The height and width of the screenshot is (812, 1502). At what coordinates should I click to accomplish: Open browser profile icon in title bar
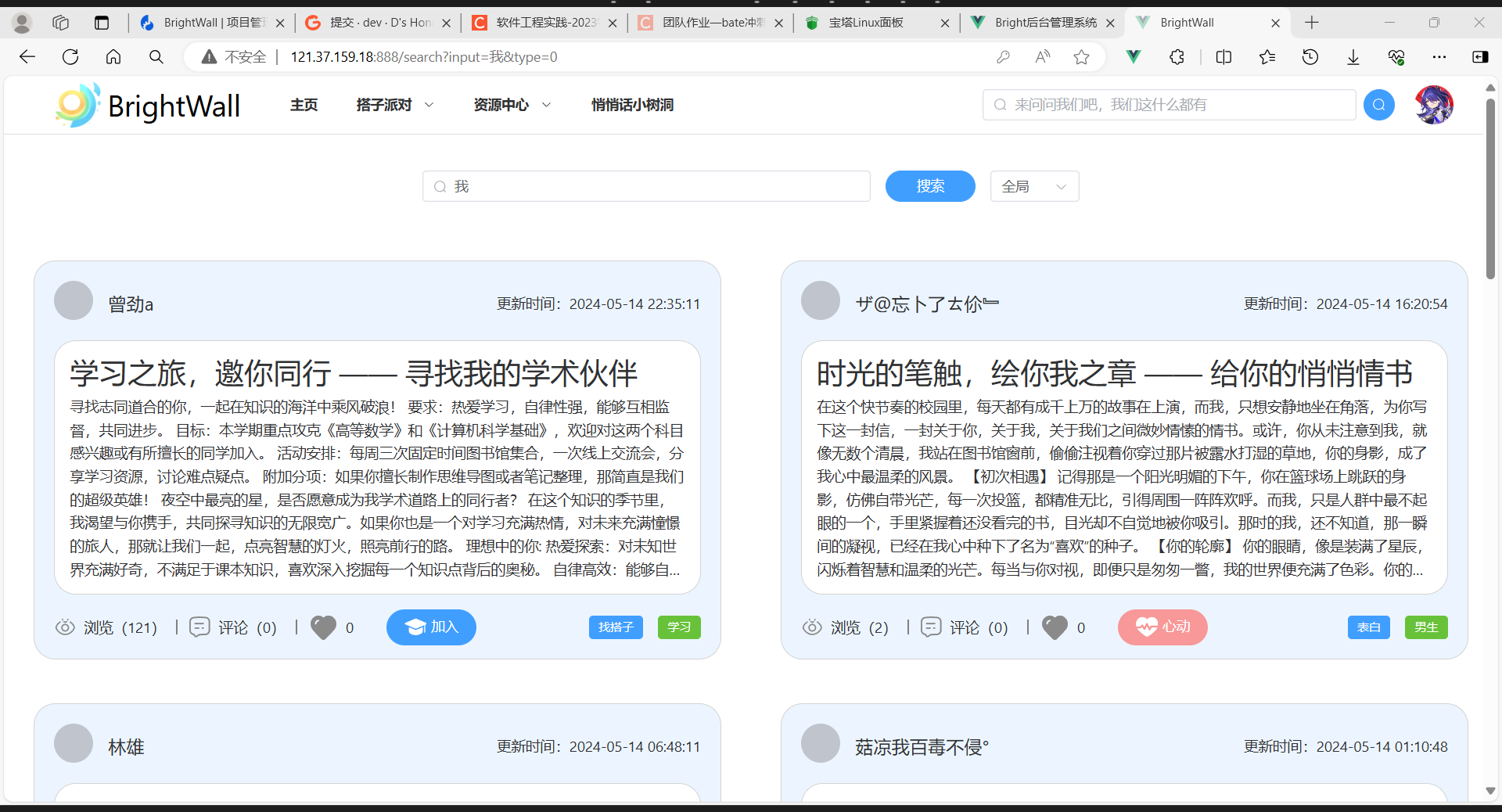point(22,23)
